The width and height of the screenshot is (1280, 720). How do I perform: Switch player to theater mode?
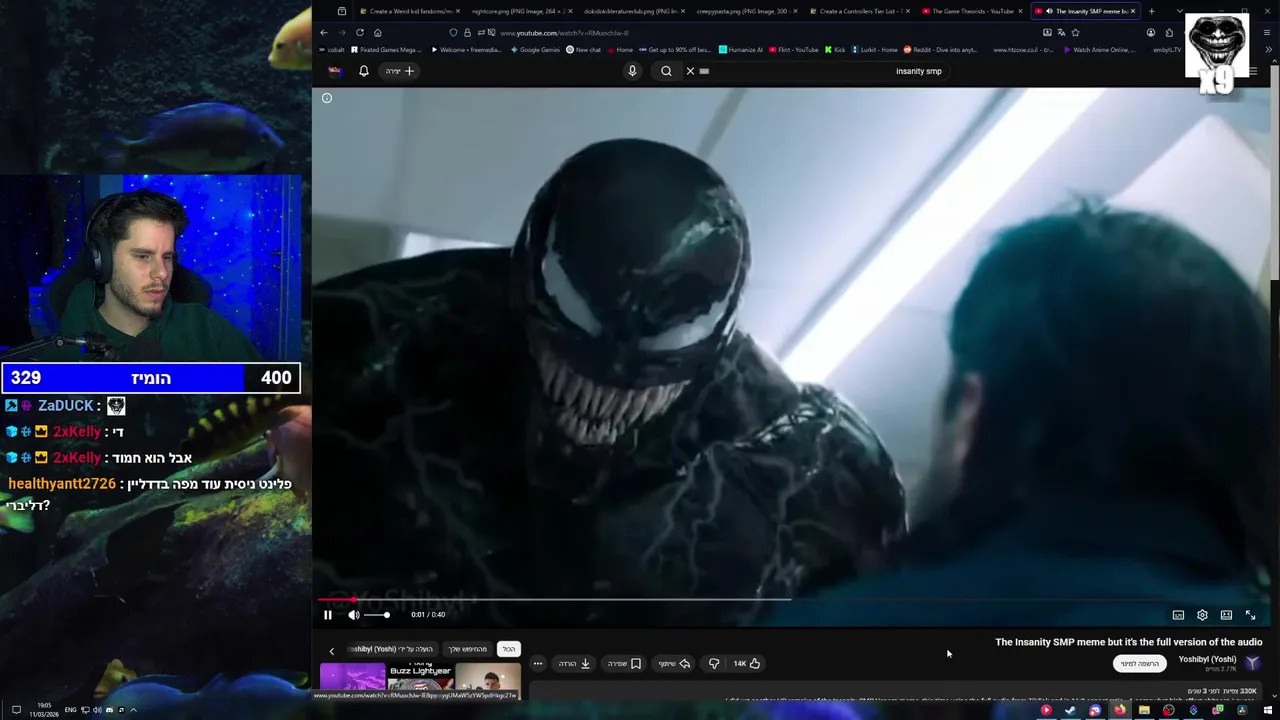[1226, 615]
